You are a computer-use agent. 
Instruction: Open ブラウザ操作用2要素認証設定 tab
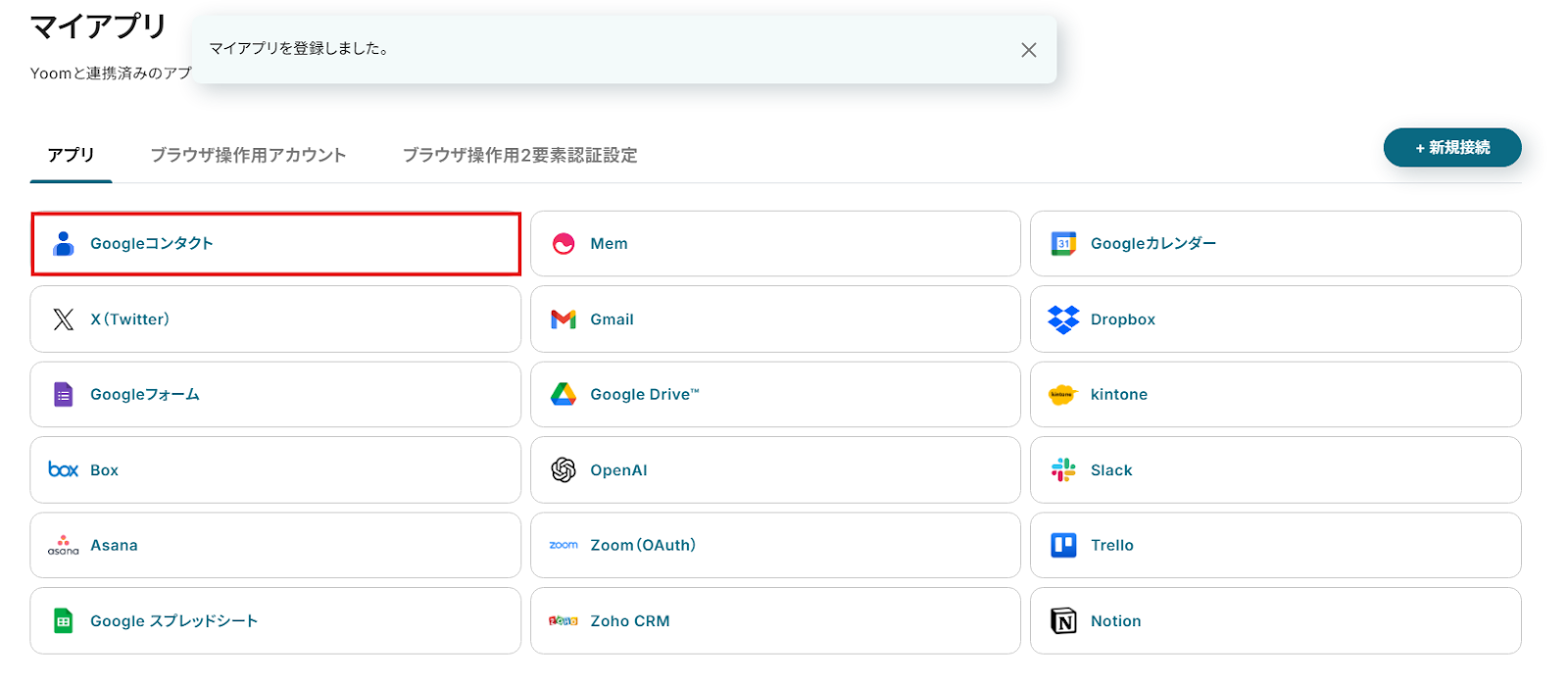point(519,155)
